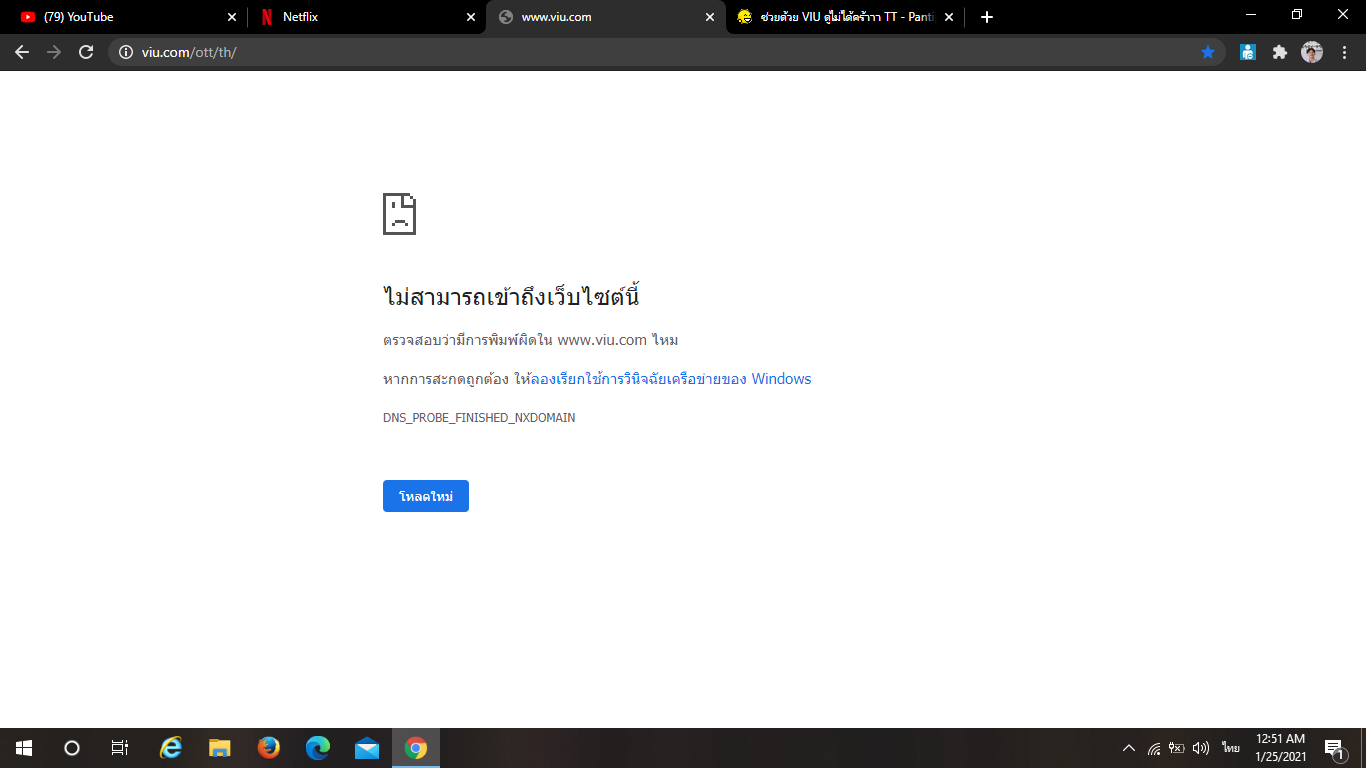Open the Windows Start menu
This screenshot has width=1366, height=768.
point(24,748)
